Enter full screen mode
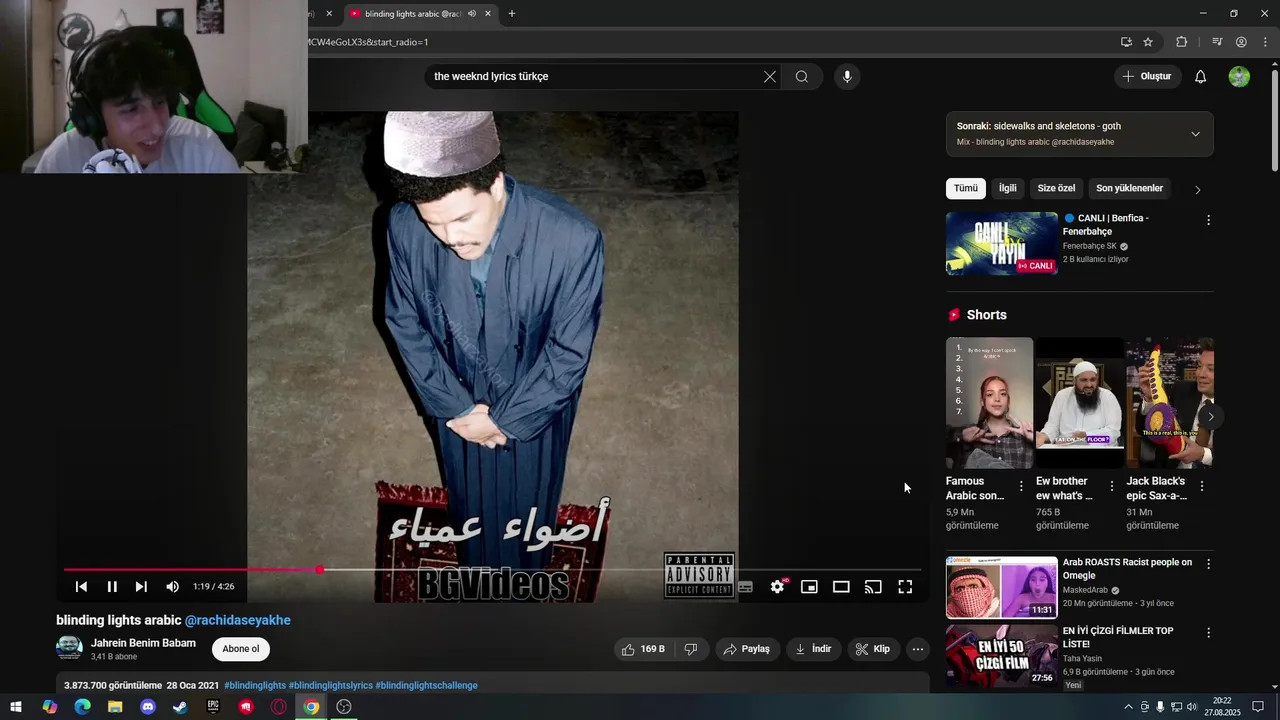This screenshot has width=1280, height=720. (x=905, y=587)
